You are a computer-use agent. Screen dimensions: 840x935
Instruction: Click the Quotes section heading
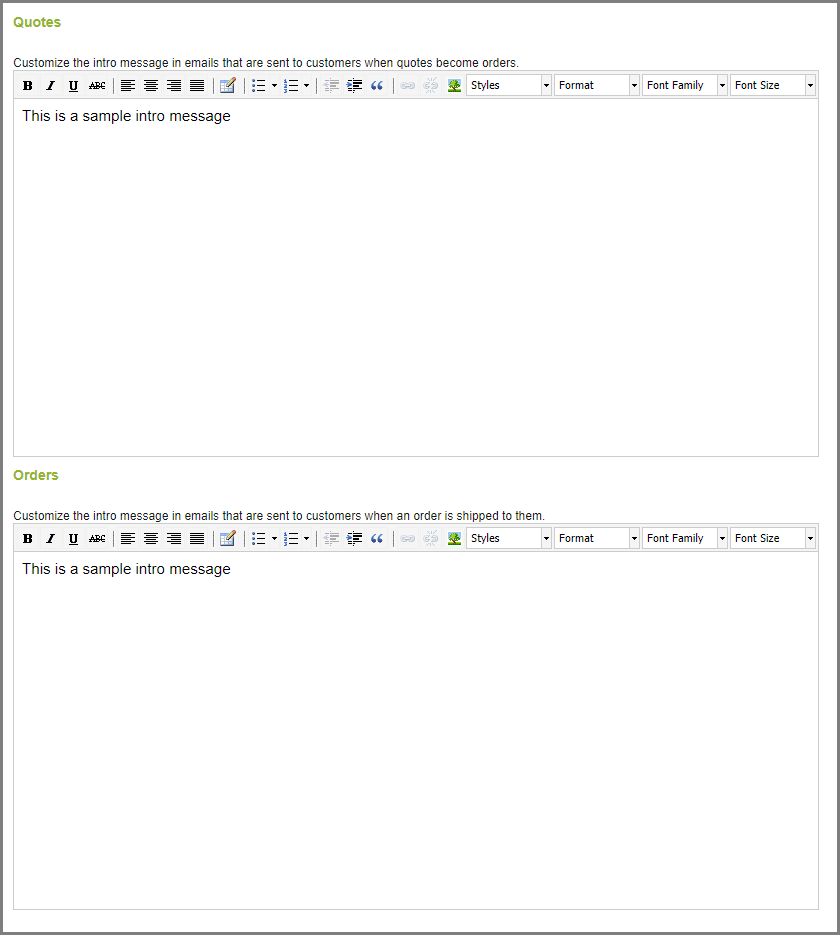[37, 22]
